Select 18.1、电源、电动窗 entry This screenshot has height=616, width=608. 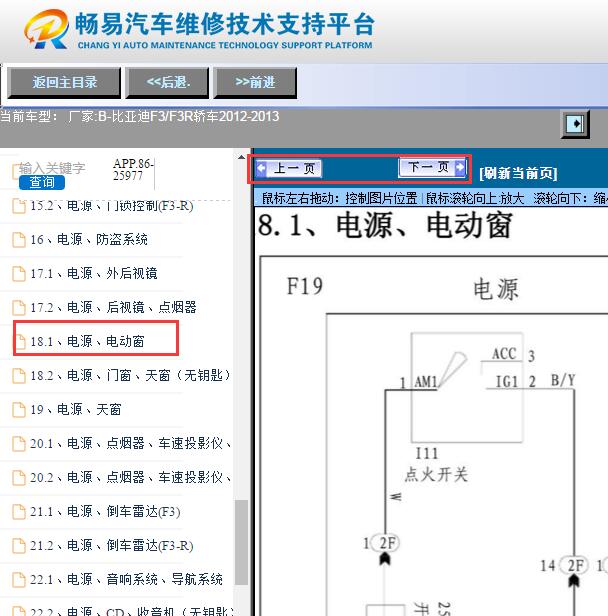87,341
